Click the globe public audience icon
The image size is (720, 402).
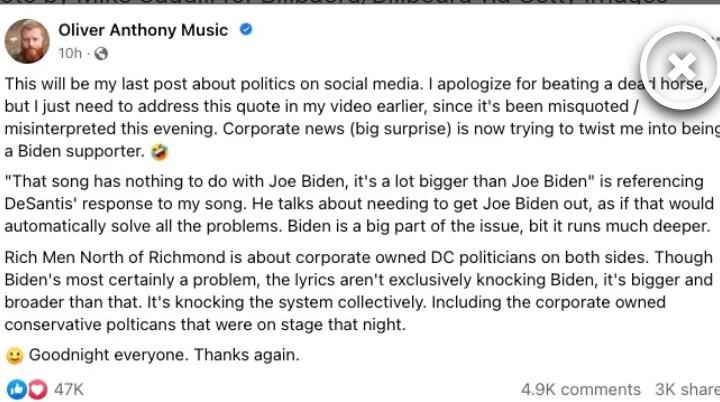coord(101,53)
